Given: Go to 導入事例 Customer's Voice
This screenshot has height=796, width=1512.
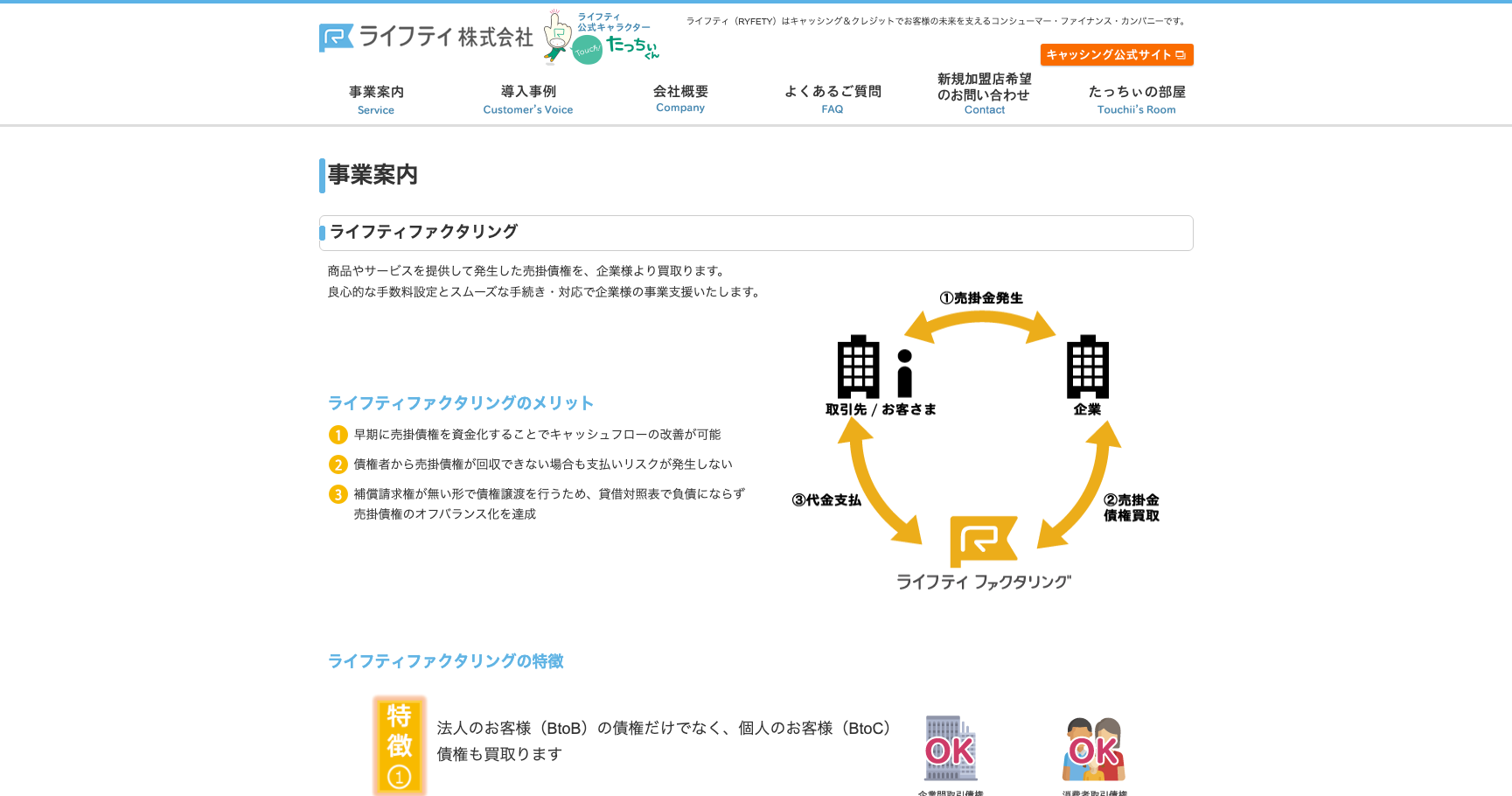Looking at the screenshot, I should 528,100.
